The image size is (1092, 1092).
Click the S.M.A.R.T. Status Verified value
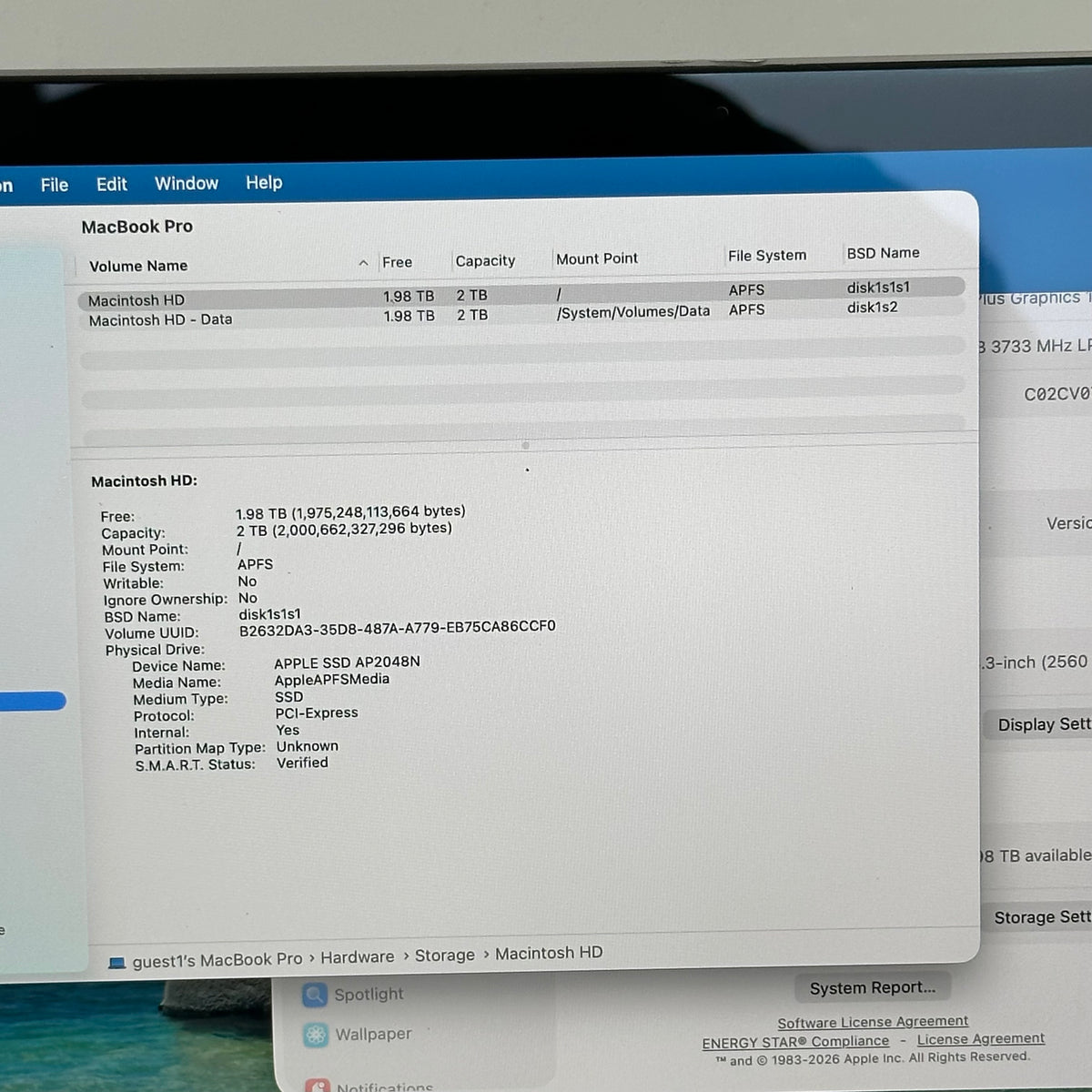coord(302,763)
